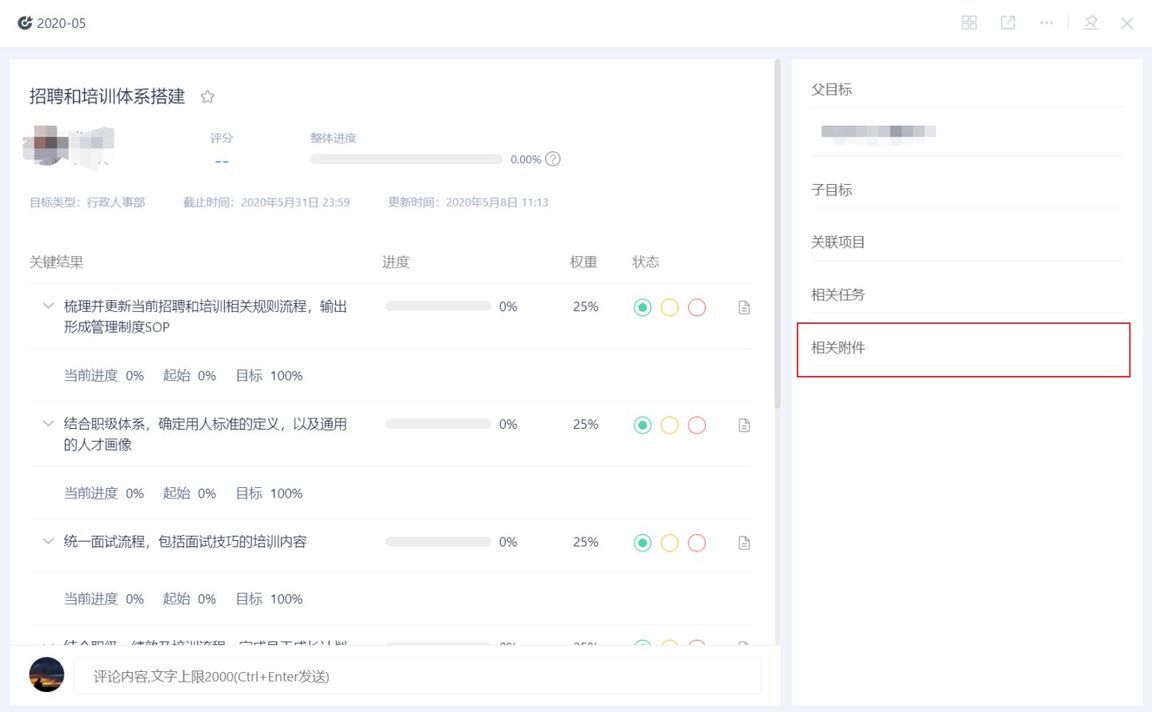Star the 招聘和培训体系搭建 objective
This screenshot has width=1152, height=712.
[207, 96]
